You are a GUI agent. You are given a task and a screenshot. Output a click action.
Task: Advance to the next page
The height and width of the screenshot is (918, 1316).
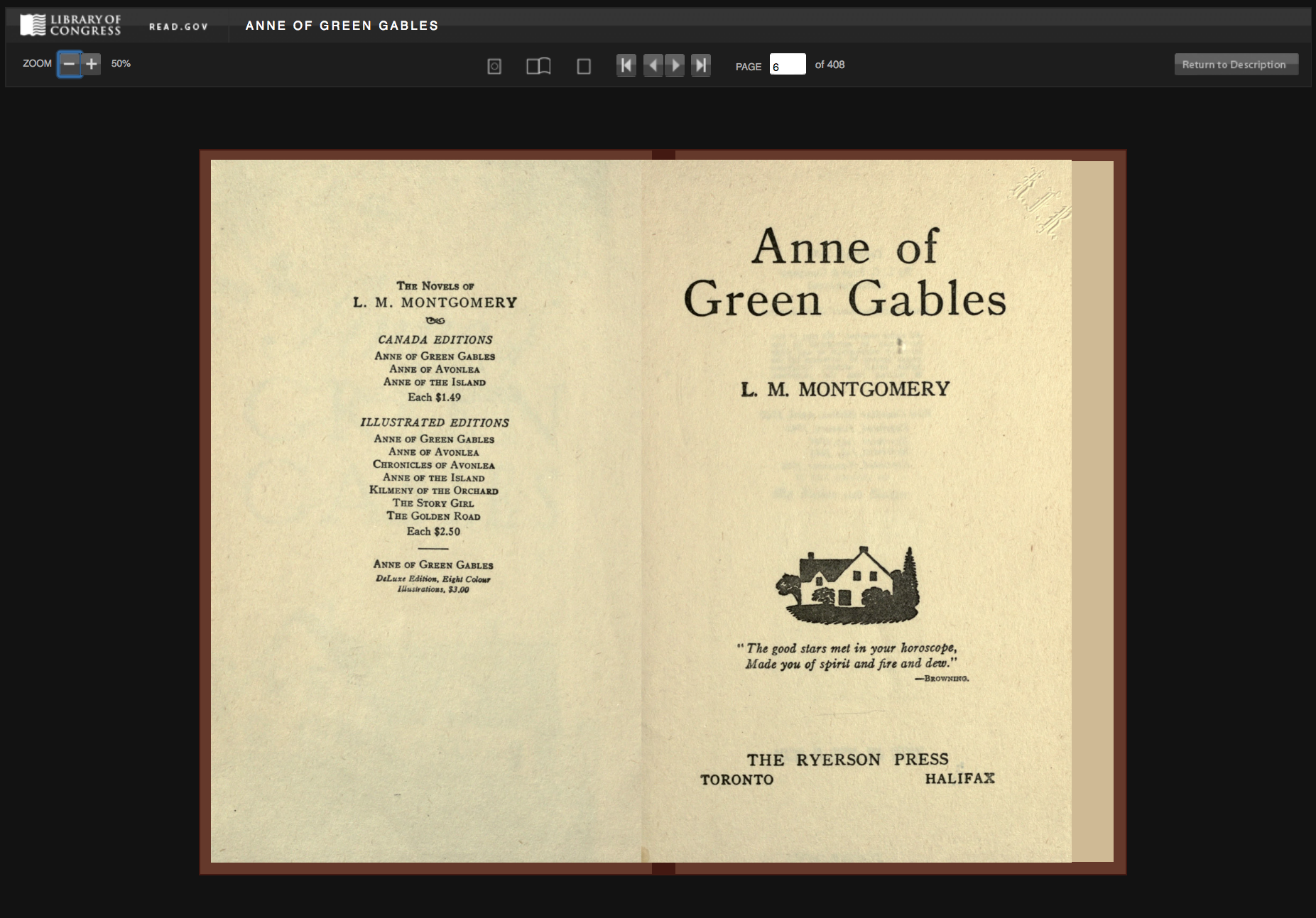(x=675, y=65)
